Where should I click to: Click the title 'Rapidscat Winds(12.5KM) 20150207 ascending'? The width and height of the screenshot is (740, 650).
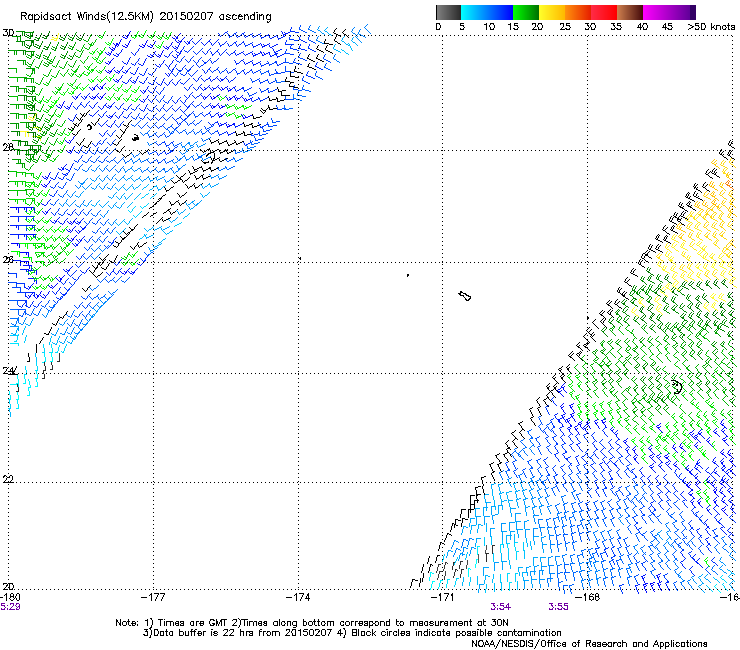point(146,17)
